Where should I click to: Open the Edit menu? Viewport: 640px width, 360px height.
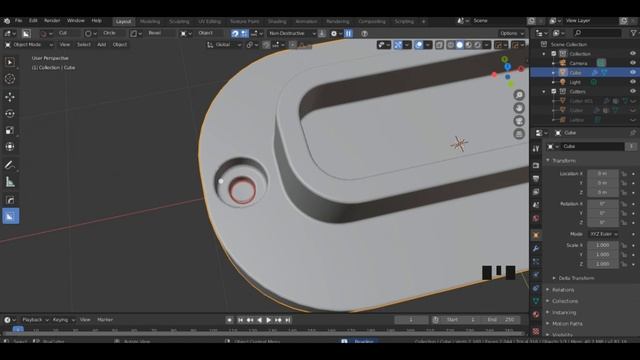click(33, 21)
